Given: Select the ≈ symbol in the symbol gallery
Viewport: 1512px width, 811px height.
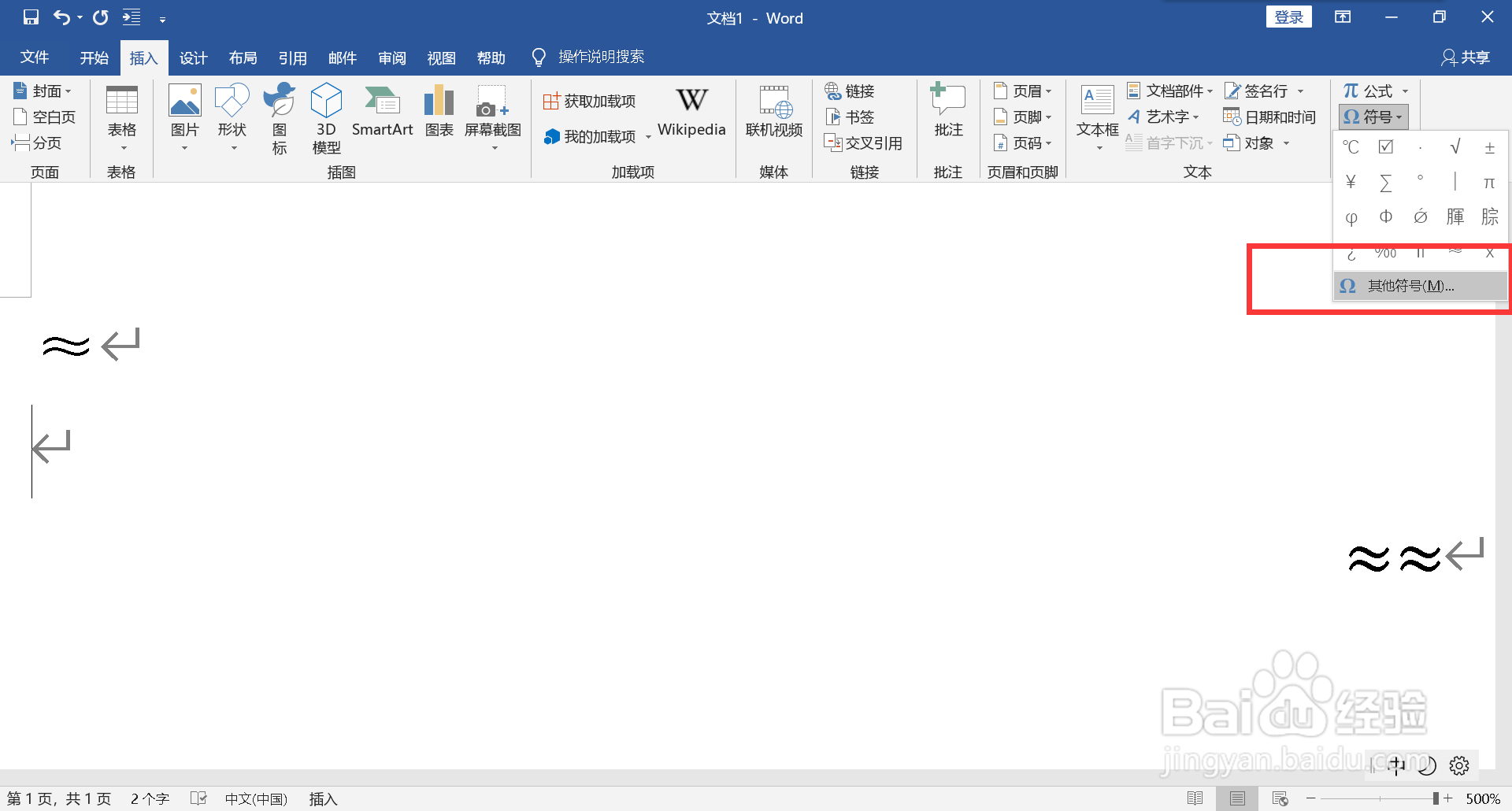Looking at the screenshot, I should tap(1455, 252).
